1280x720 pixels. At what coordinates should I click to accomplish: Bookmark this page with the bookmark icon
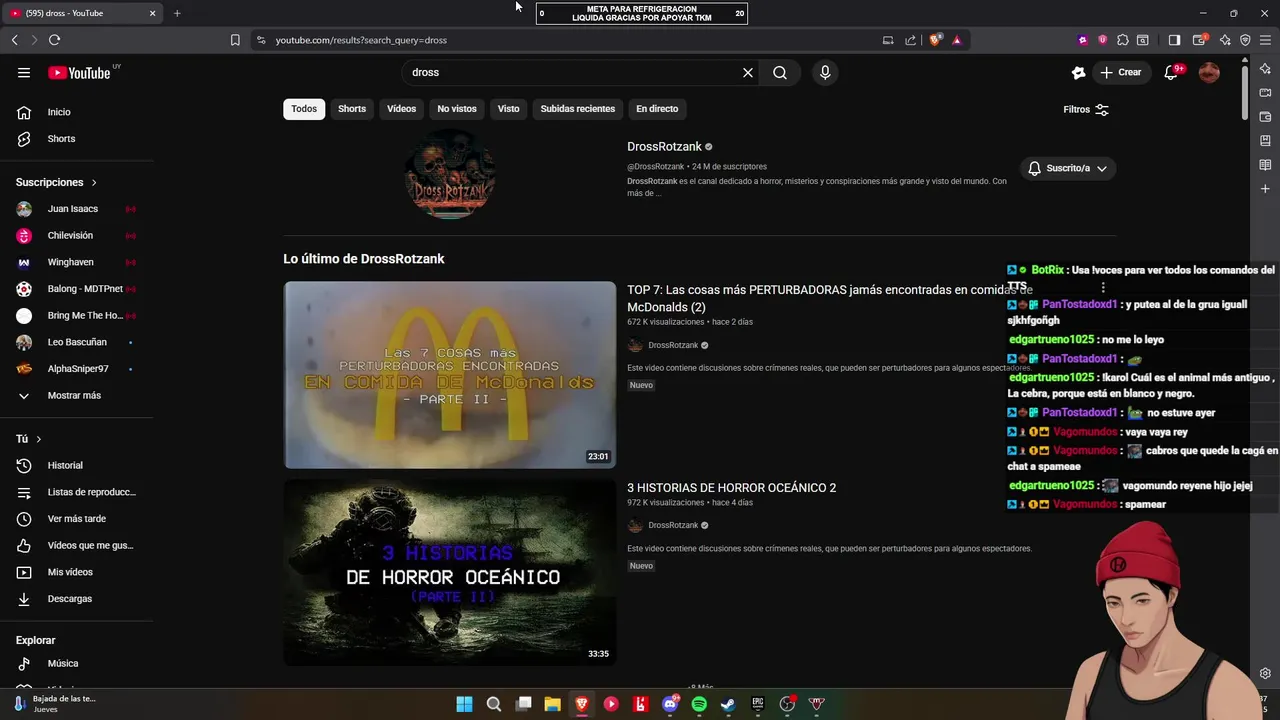(x=235, y=40)
